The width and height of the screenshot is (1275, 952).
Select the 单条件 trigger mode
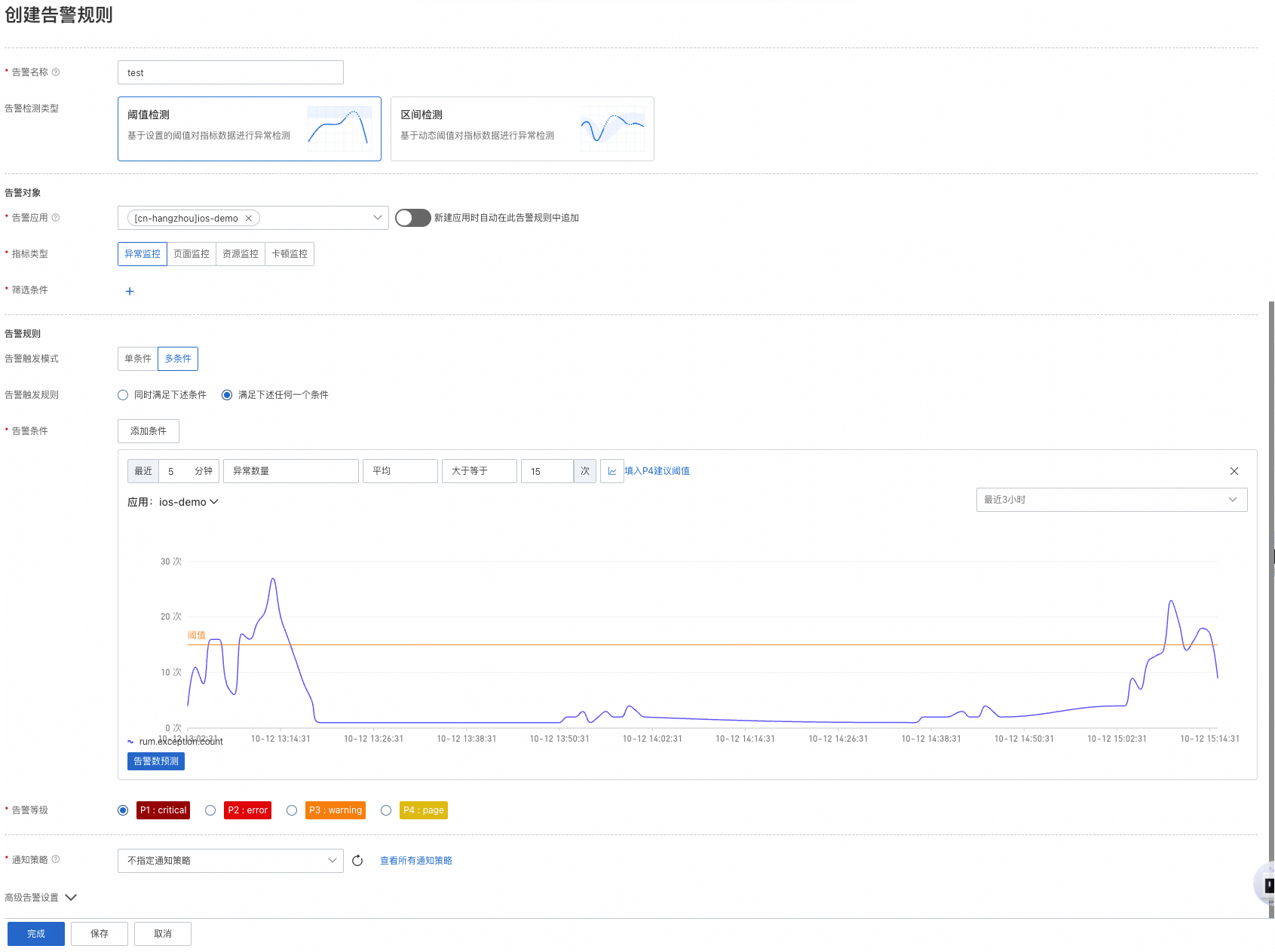coord(138,359)
